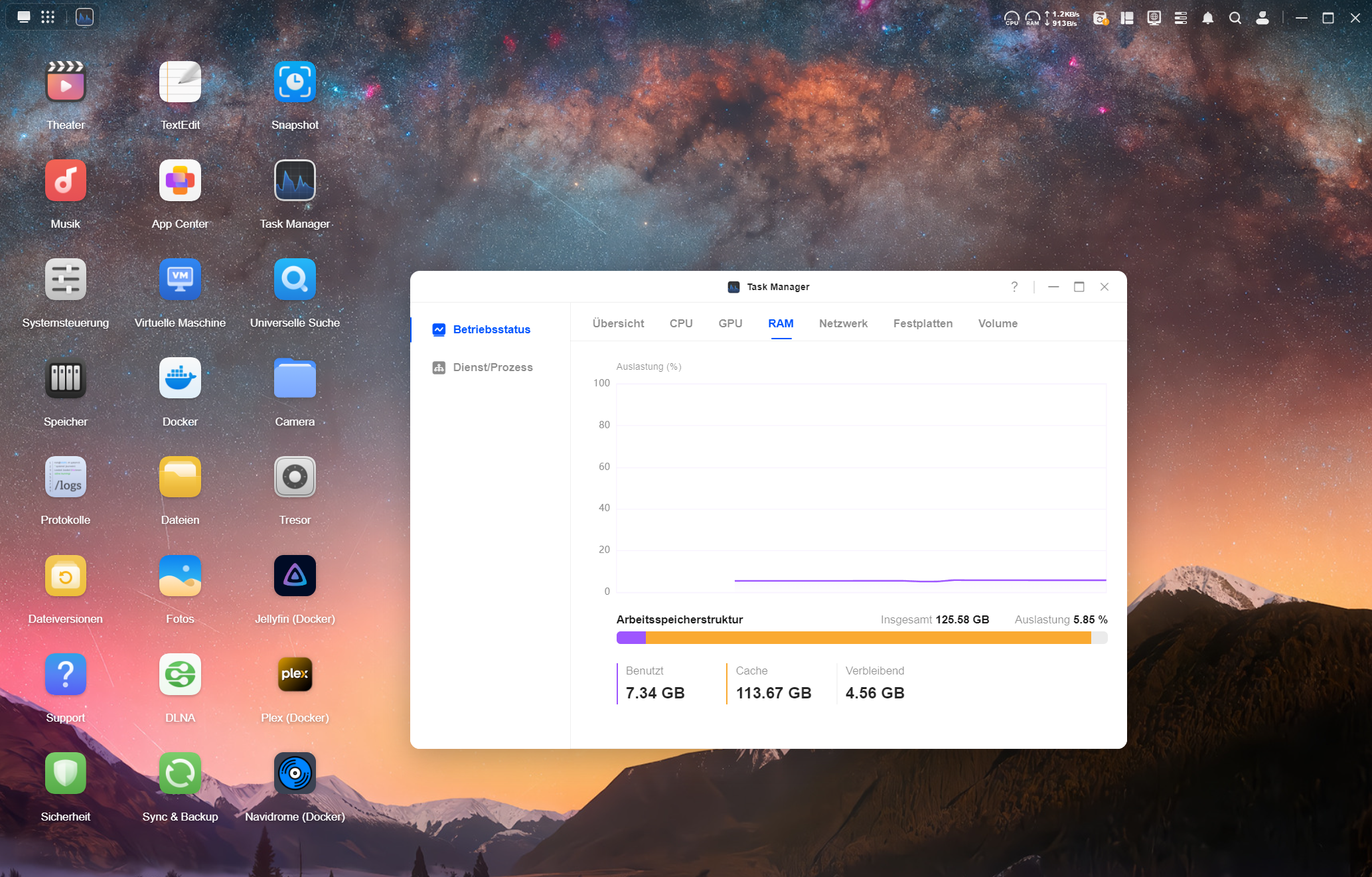
Task: Open the Snapshot application
Action: coord(295,82)
